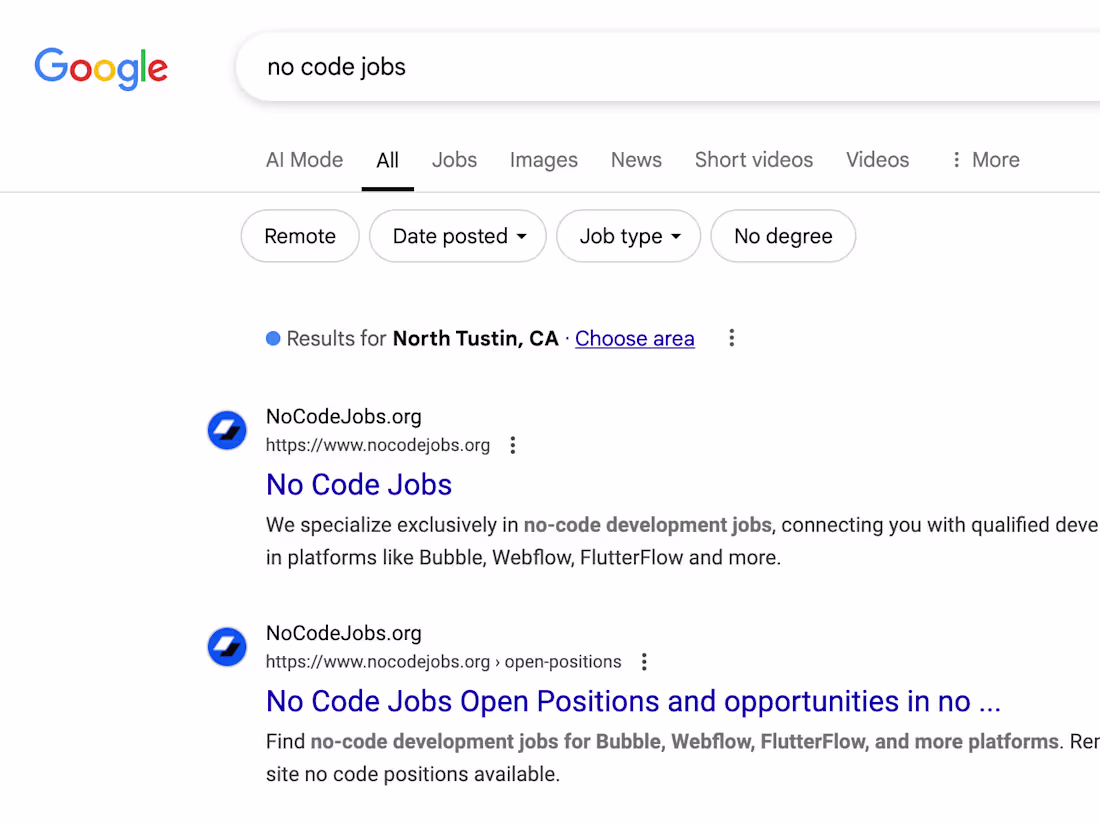Screen dimensions: 1100x825
Task: Switch to the News tab
Action: click(636, 159)
